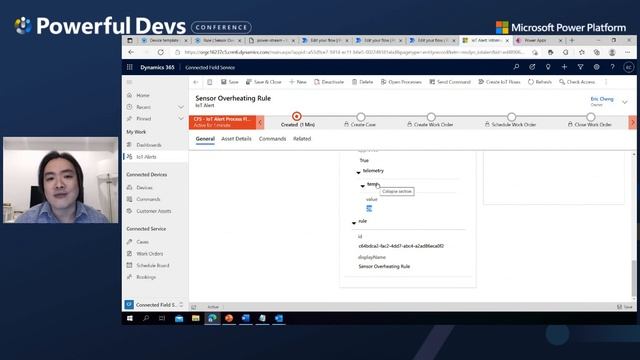Open the Eric Cheng owner link
Viewport: 640px width, 360px height.
pos(602,99)
